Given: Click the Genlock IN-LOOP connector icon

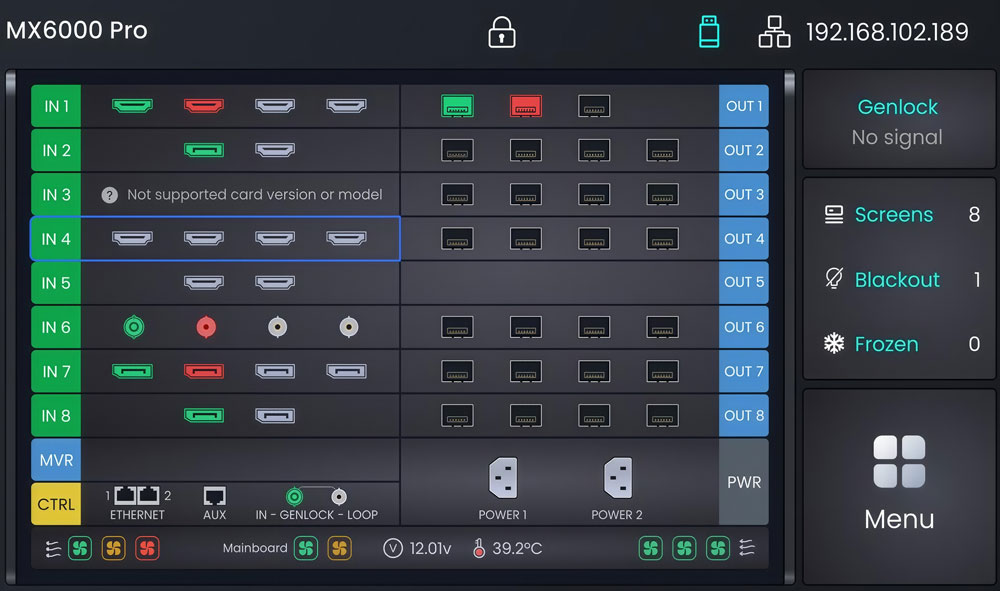Looking at the screenshot, I should coord(294,495).
